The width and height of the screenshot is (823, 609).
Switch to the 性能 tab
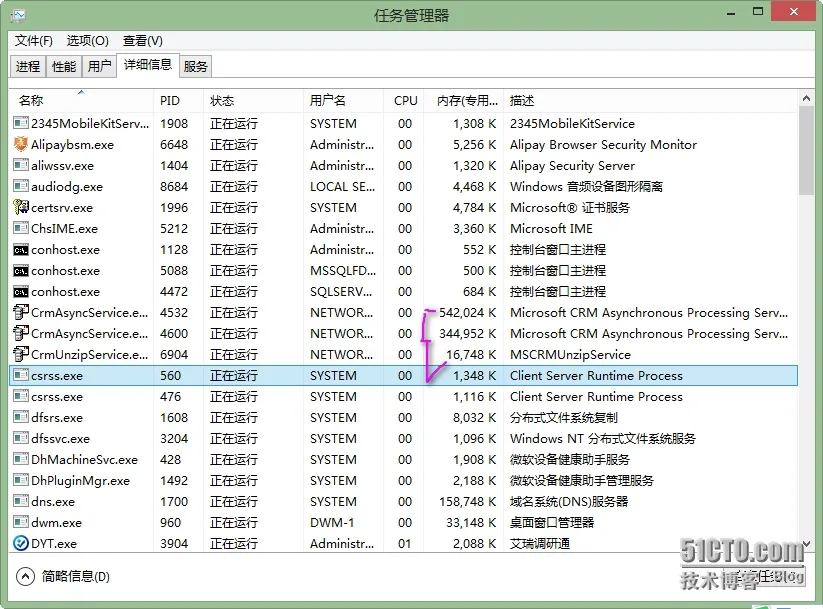pyautogui.click(x=64, y=67)
